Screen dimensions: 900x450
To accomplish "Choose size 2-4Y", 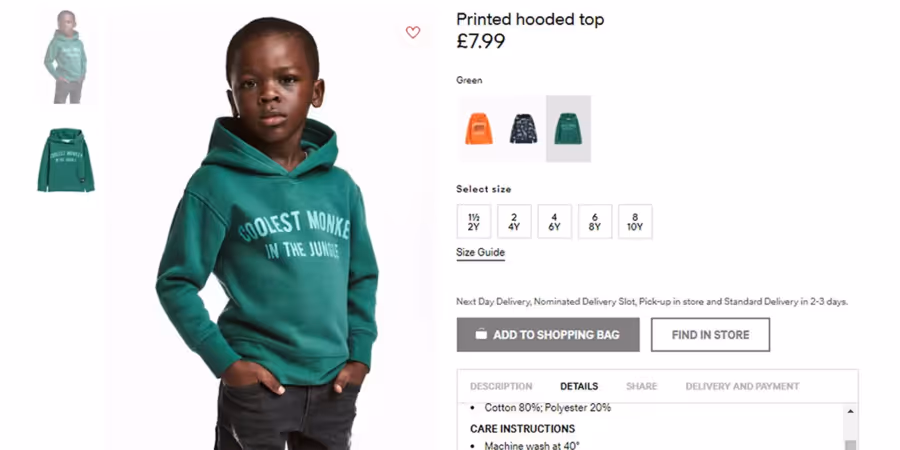I will coord(514,222).
